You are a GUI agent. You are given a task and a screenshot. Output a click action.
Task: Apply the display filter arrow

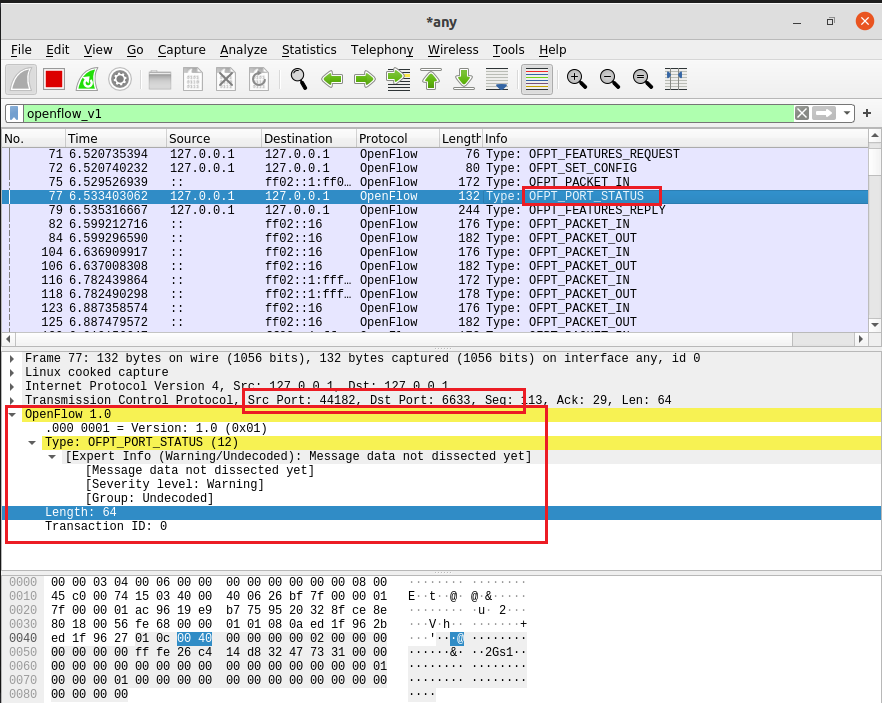pos(824,113)
